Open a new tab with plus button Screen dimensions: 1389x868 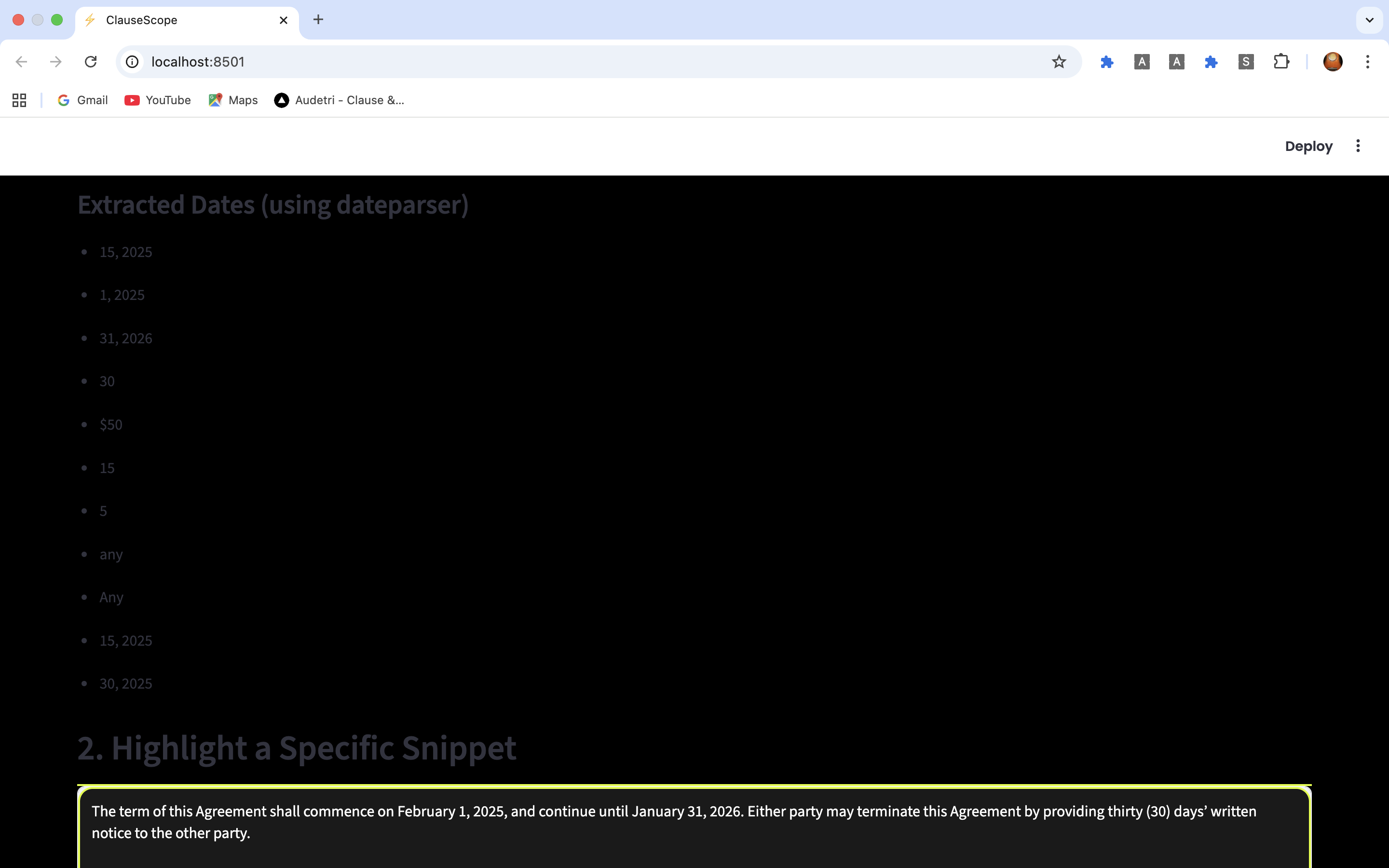pyautogui.click(x=318, y=20)
